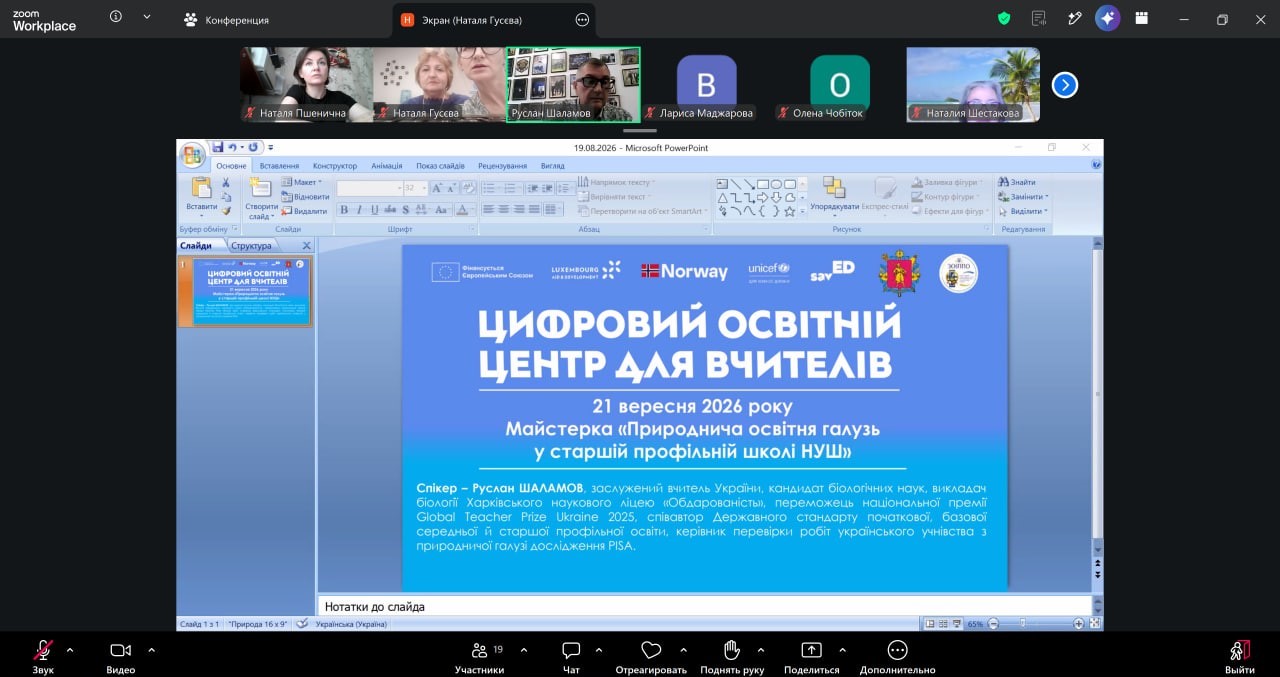Unmute microphone with Звук button

(x=43, y=657)
